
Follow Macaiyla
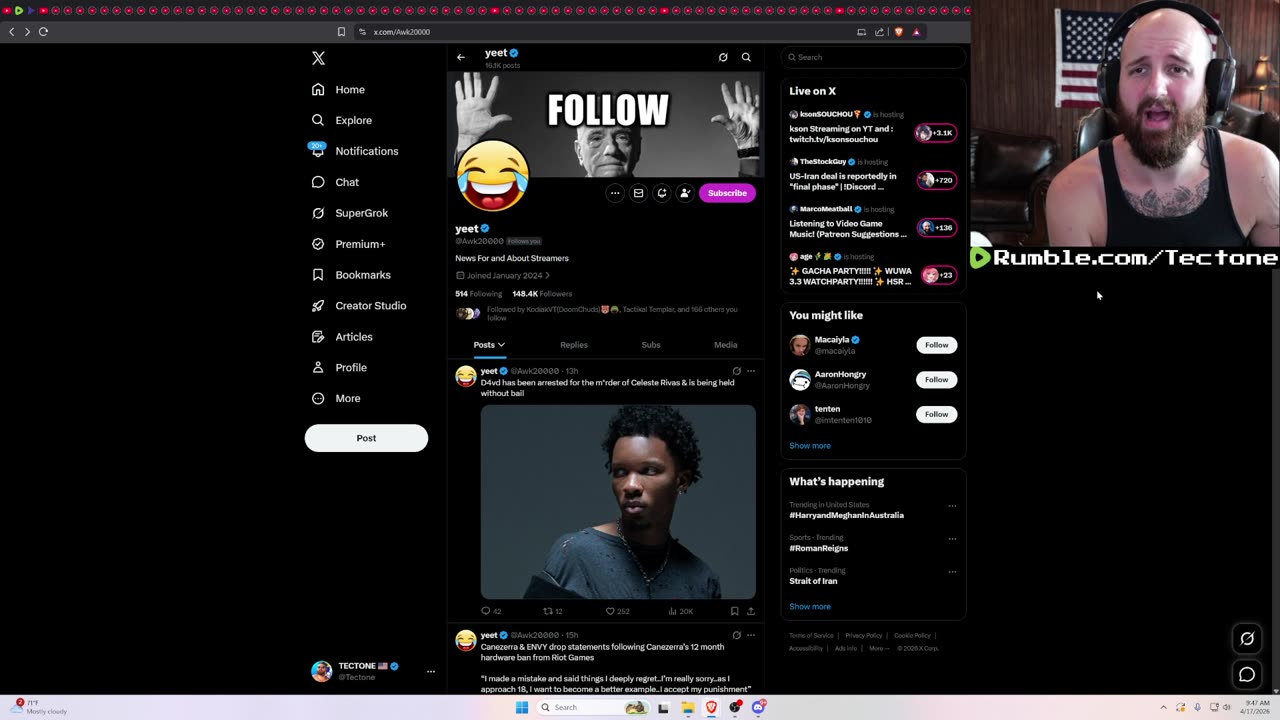coord(936,345)
